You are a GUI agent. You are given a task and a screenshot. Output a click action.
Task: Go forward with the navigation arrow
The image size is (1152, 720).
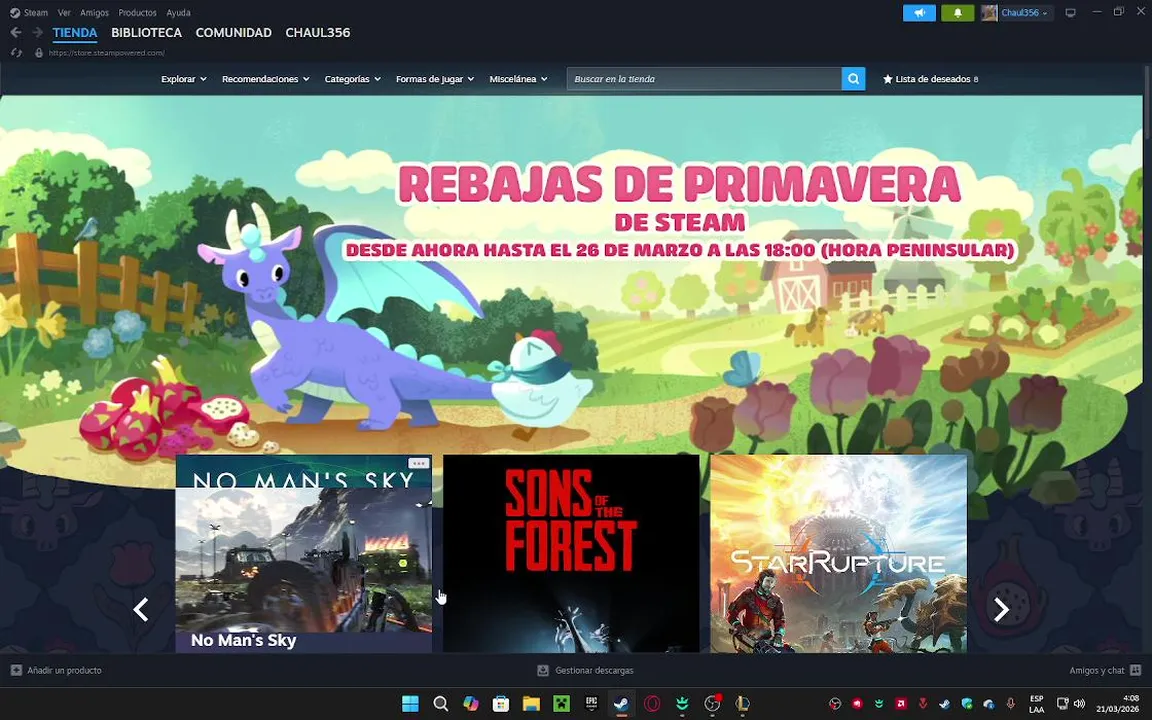click(x=37, y=32)
